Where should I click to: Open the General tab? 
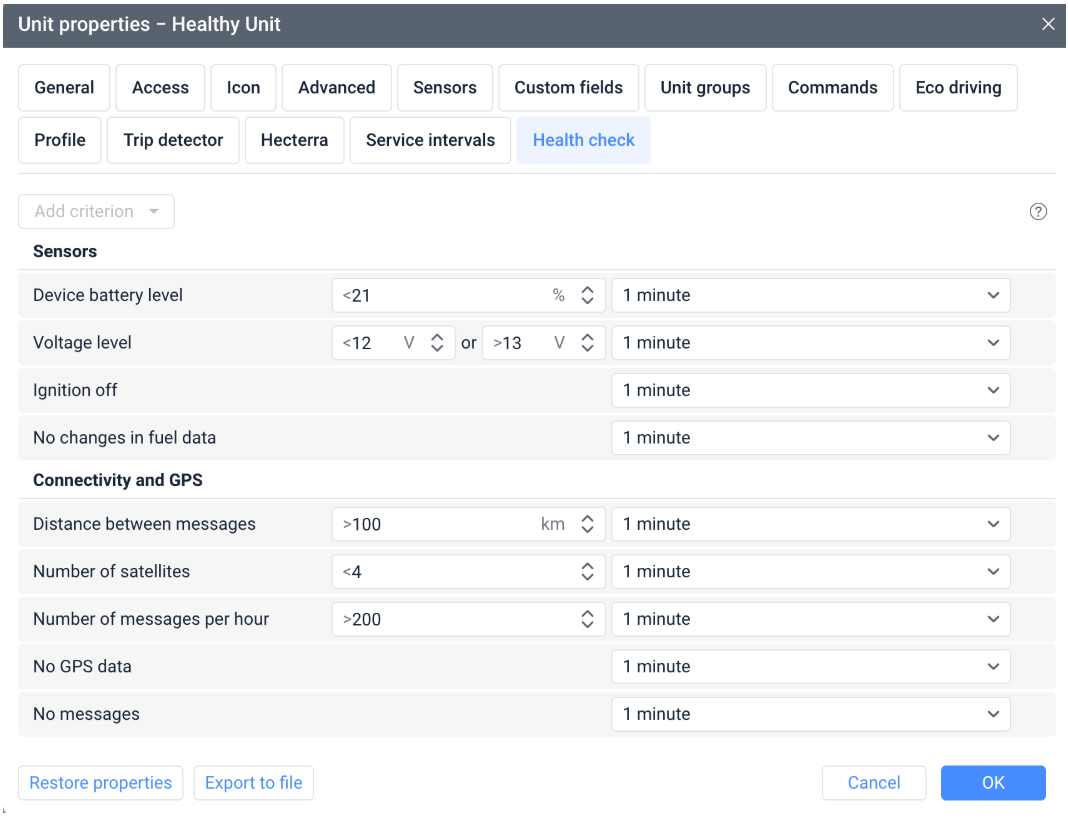63,87
